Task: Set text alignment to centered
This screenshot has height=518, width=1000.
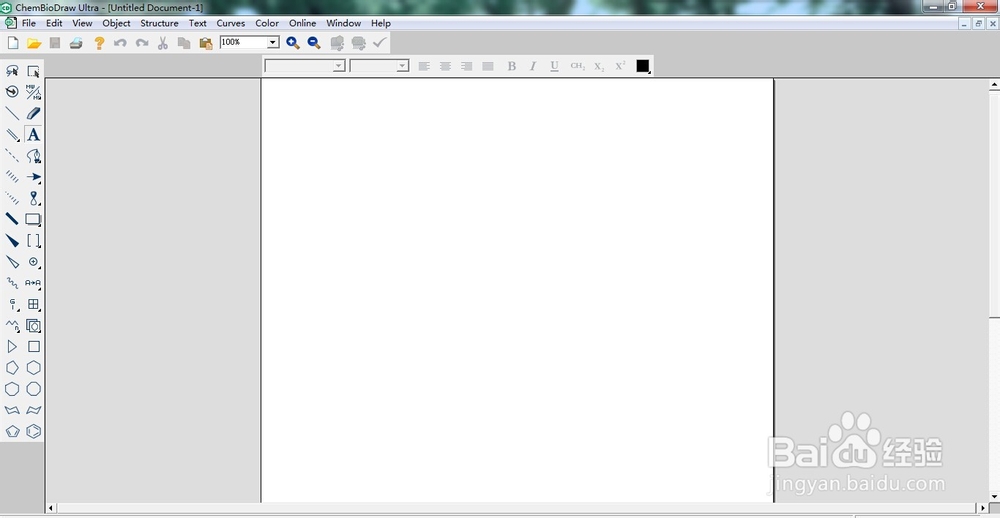Action: coord(445,66)
